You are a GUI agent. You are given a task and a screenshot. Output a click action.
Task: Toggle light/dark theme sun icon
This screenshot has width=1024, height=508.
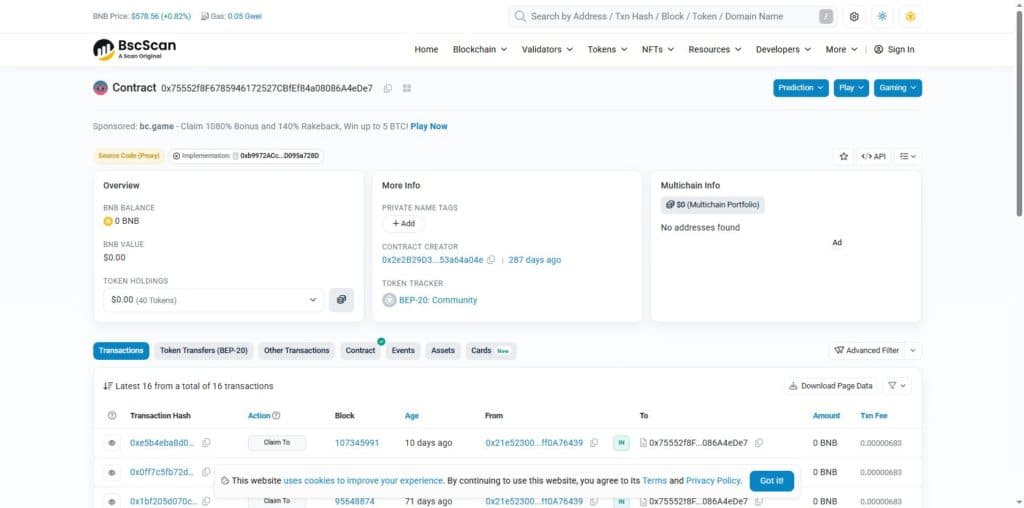click(882, 16)
